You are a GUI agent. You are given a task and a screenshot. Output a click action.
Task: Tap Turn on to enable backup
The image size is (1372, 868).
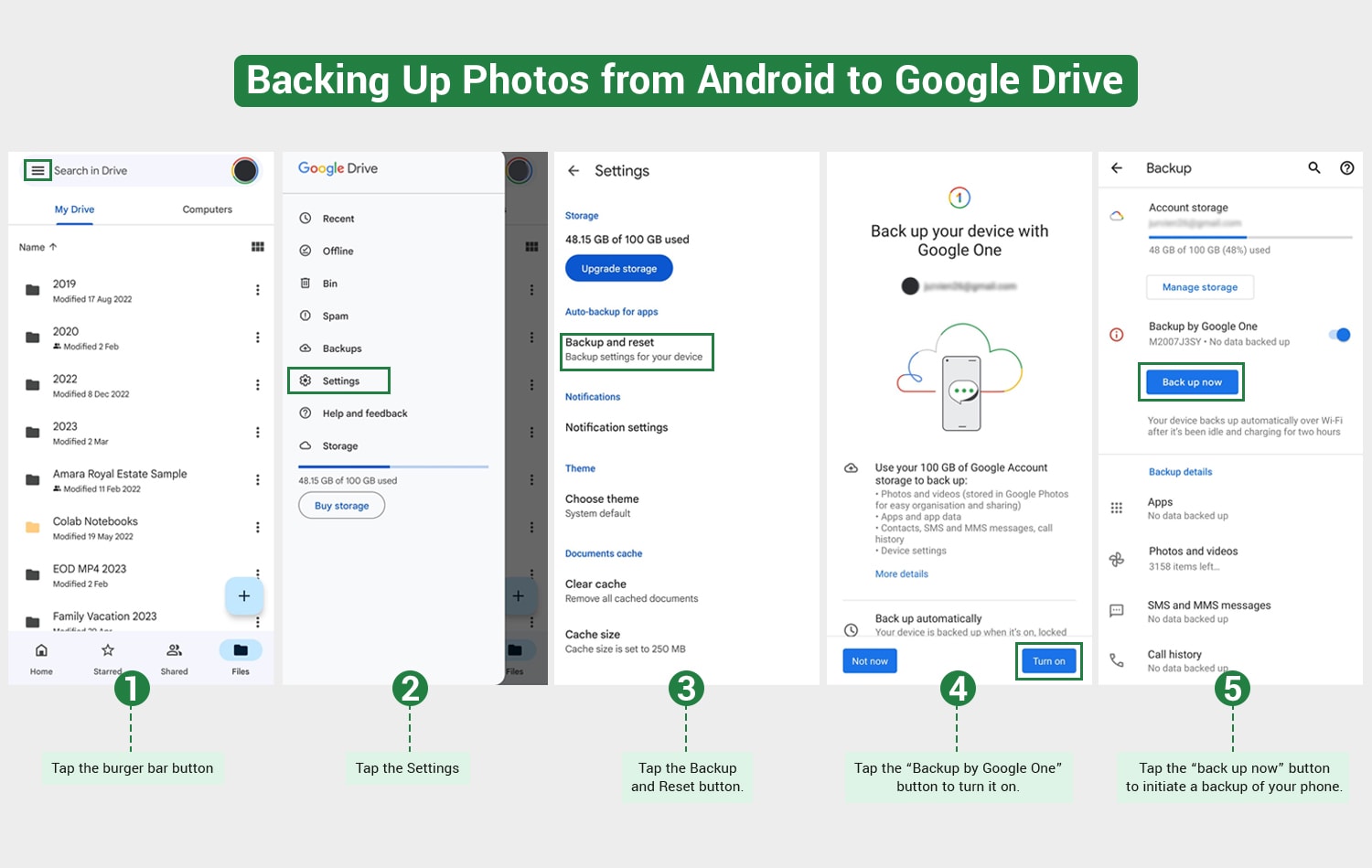point(1048,660)
